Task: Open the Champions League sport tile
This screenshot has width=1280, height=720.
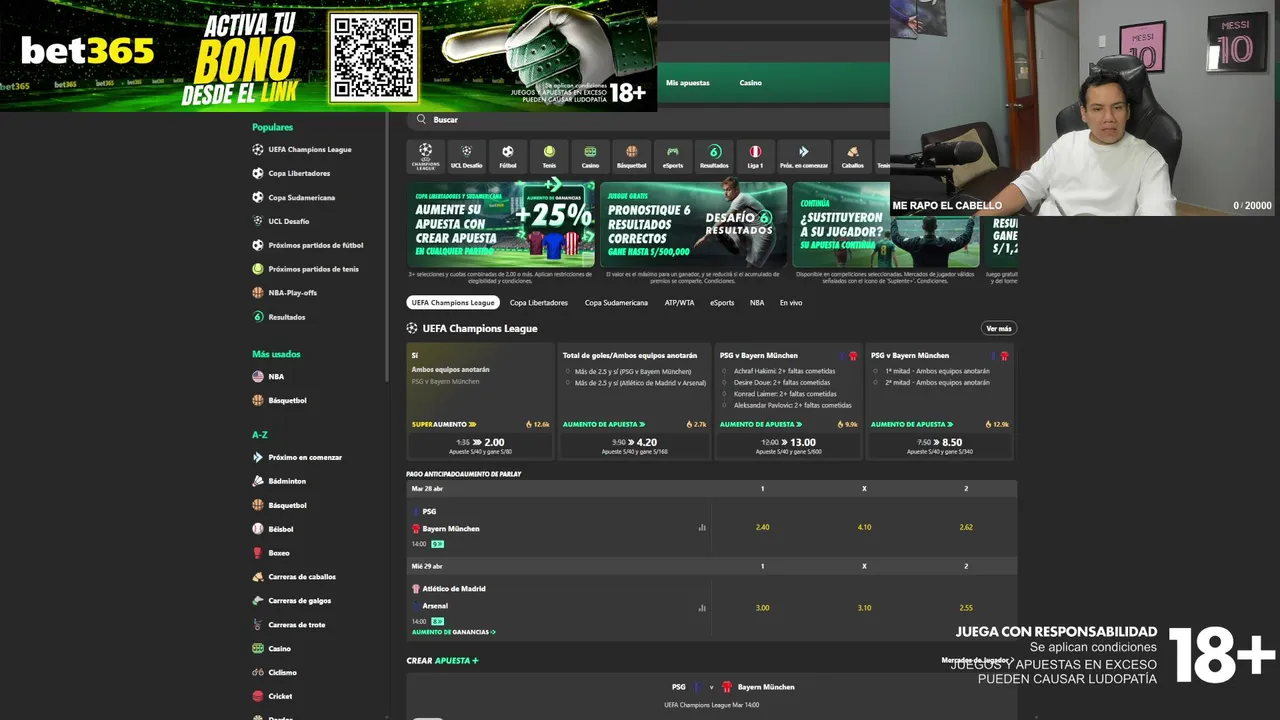Action: click(426, 156)
